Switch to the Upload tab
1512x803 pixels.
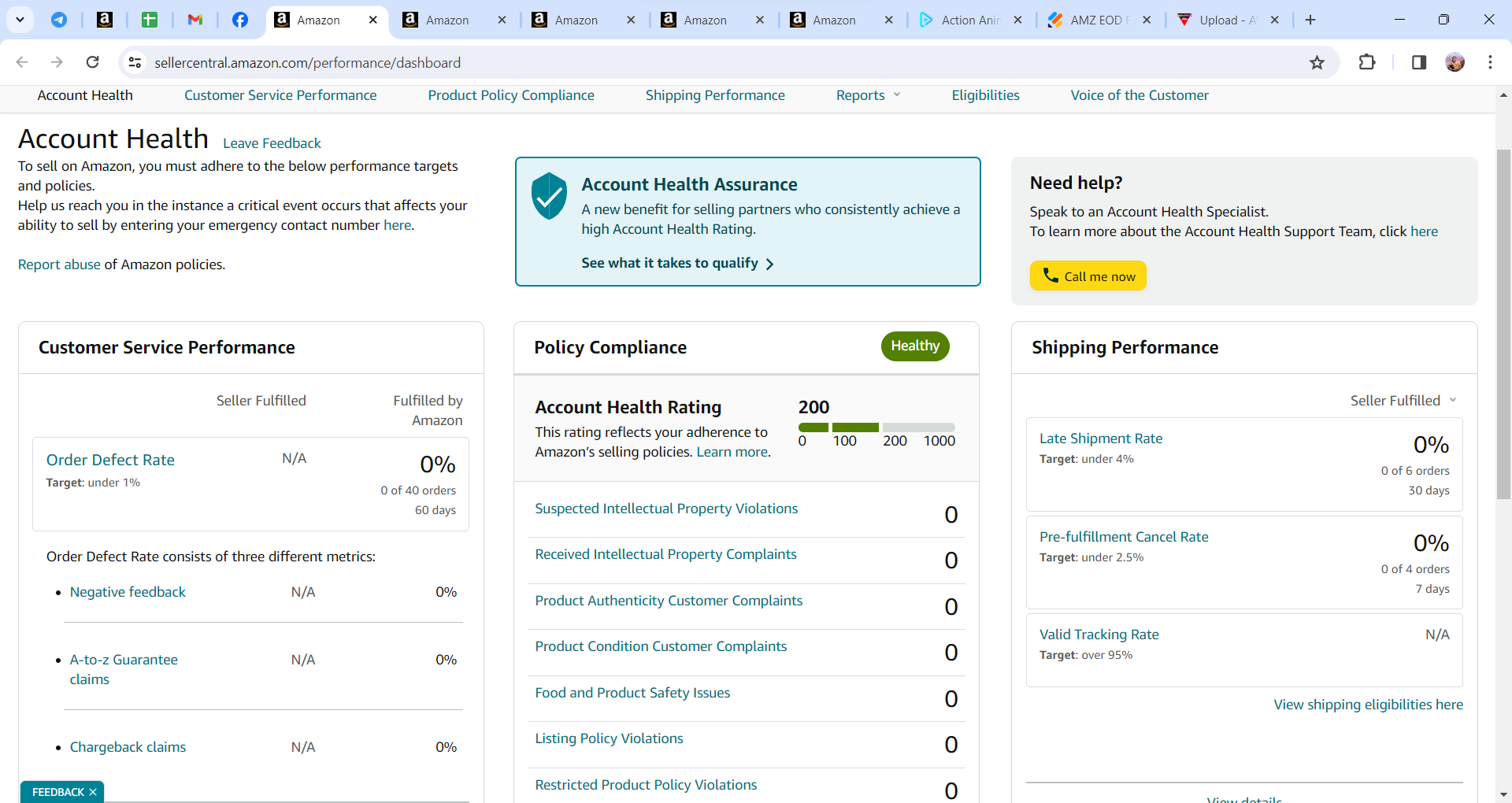(1227, 20)
